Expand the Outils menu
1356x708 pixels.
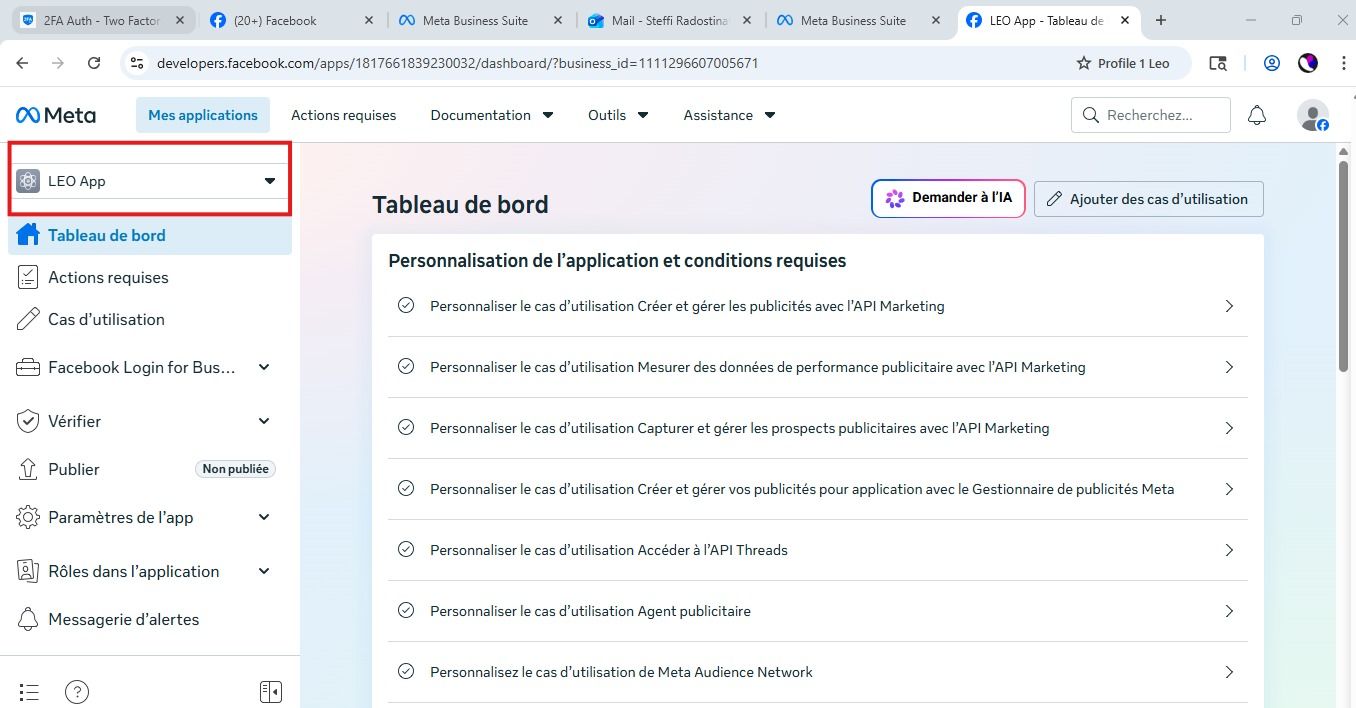click(x=618, y=115)
